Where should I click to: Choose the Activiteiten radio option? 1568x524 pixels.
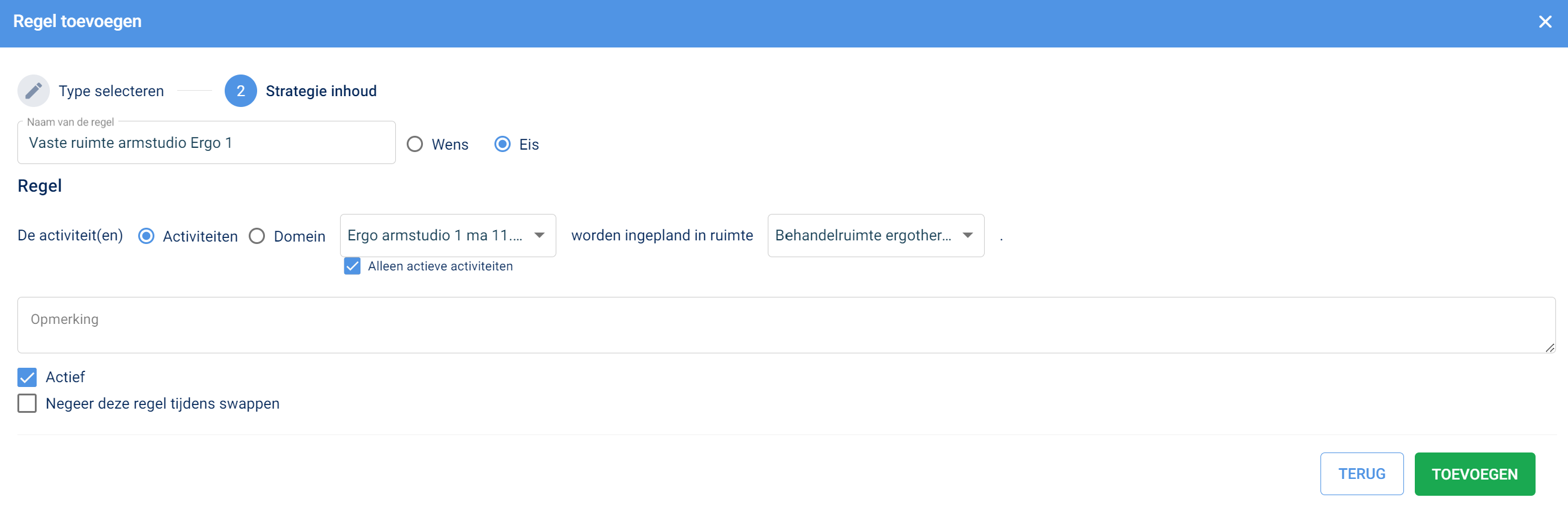146,236
